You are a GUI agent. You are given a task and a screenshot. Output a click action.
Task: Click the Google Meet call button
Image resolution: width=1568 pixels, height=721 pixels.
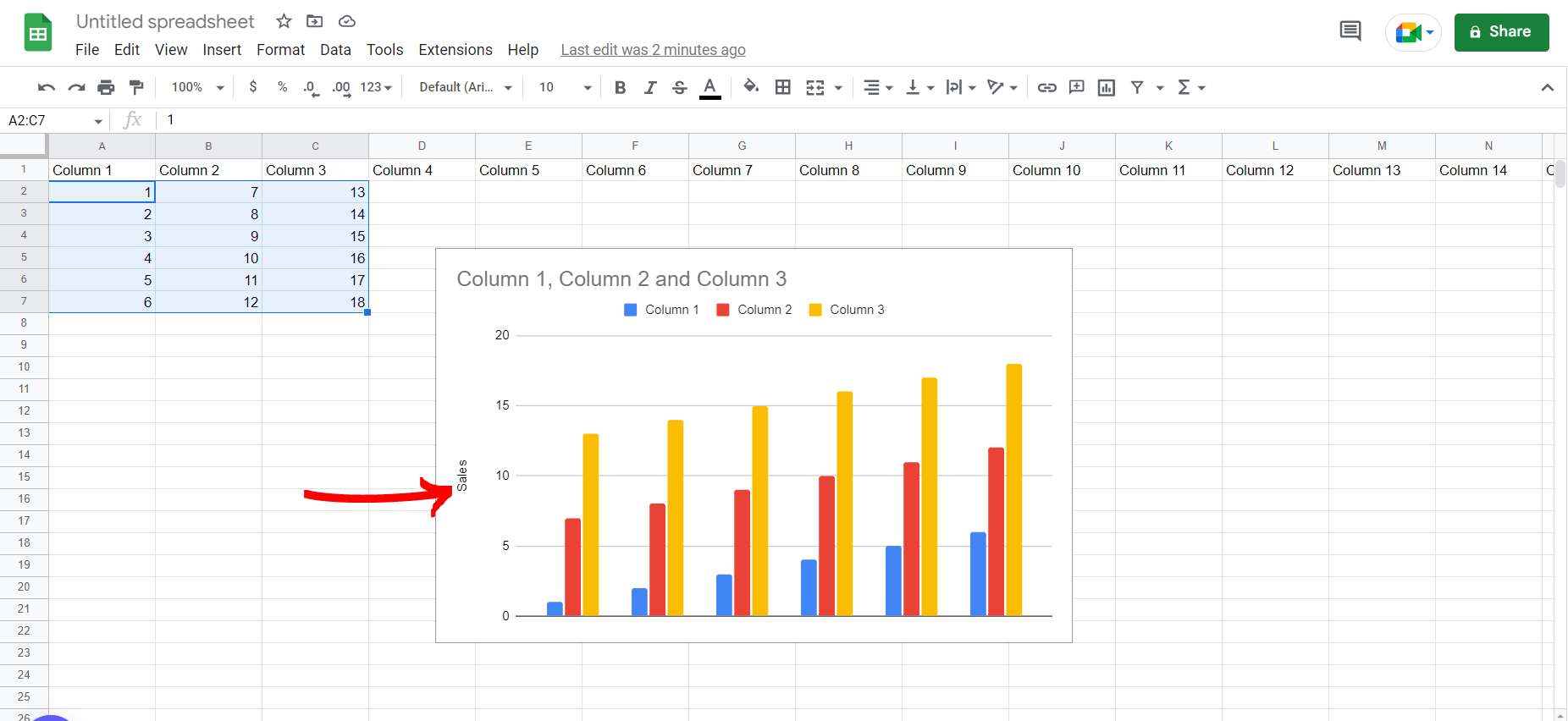pos(1413,32)
